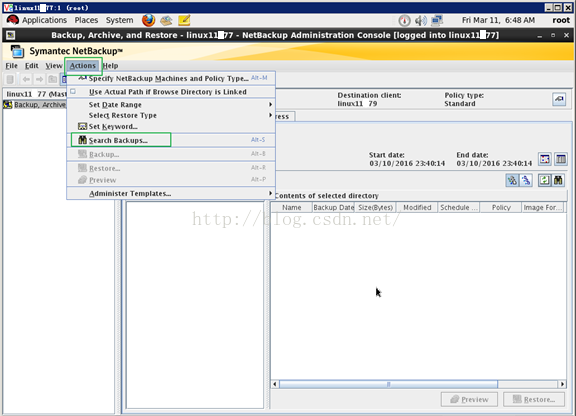Open the View menu

pyautogui.click(x=54, y=66)
